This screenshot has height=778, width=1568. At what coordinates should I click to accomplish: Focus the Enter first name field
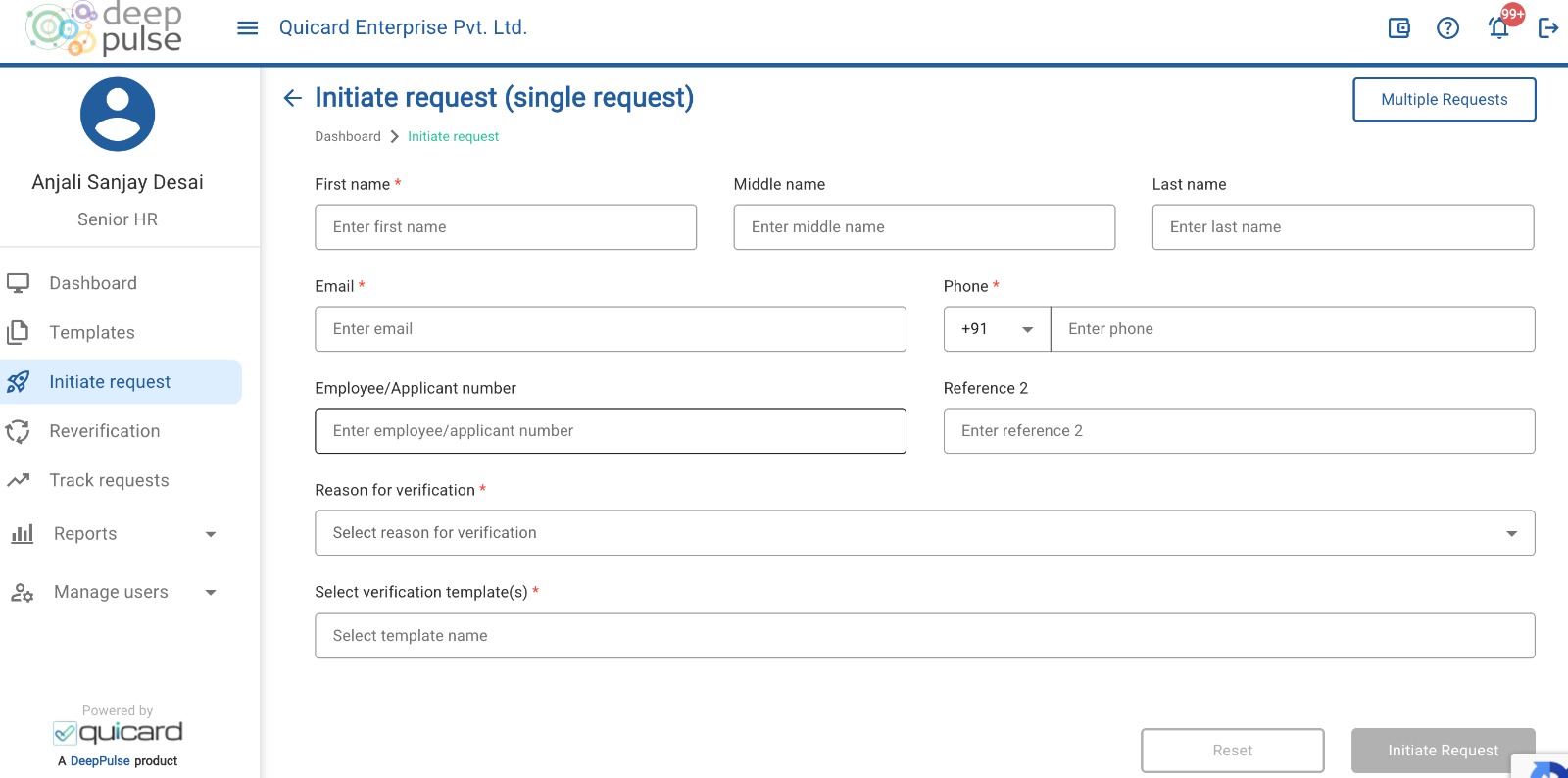[506, 227]
